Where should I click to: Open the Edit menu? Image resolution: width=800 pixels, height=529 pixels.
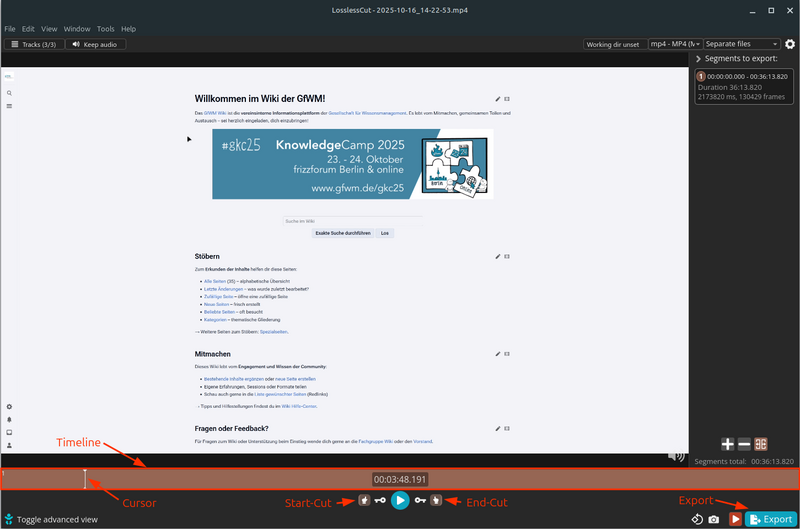28,29
